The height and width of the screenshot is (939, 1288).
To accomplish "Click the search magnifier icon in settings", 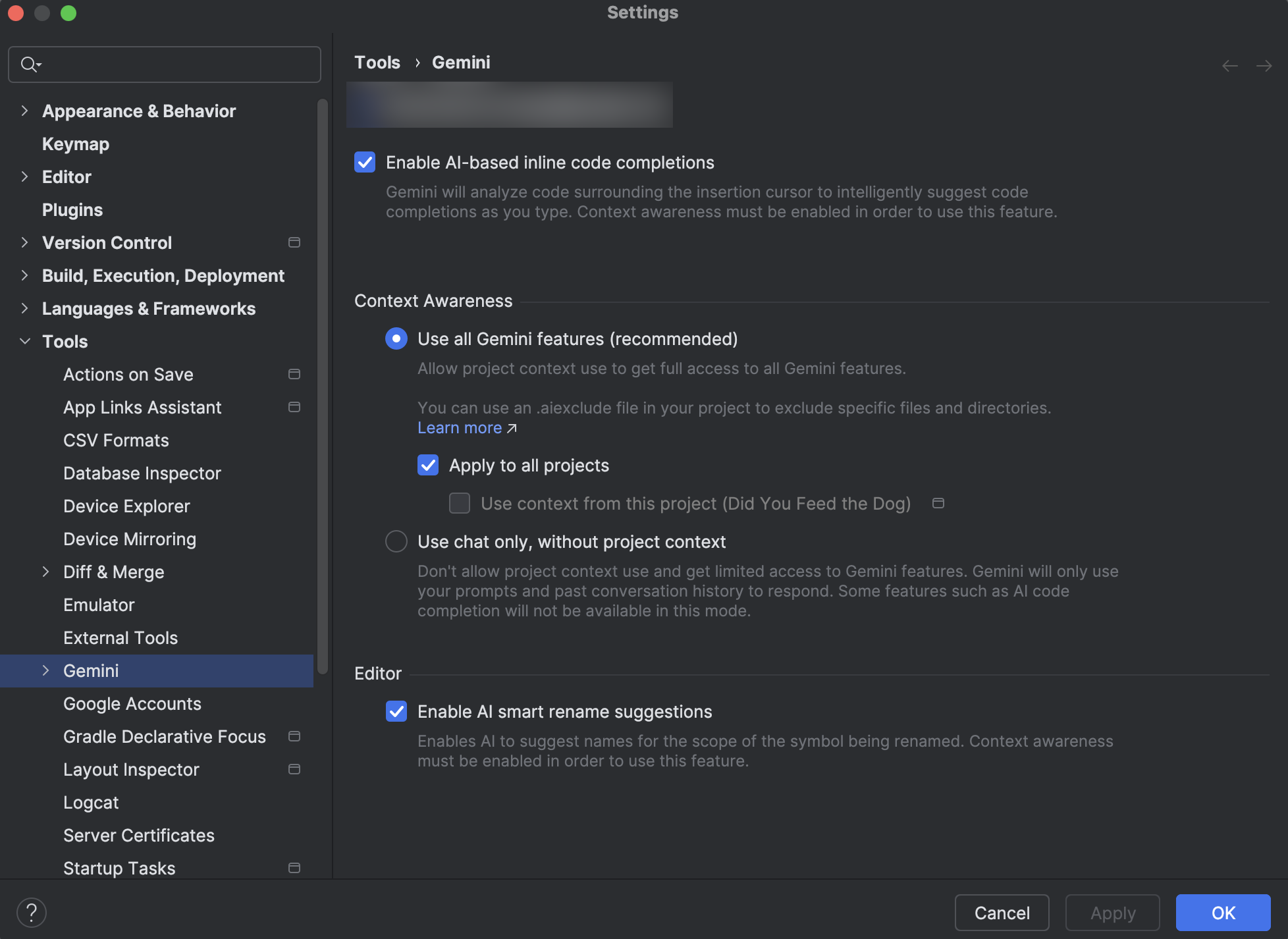I will pyautogui.click(x=29, y=65).
